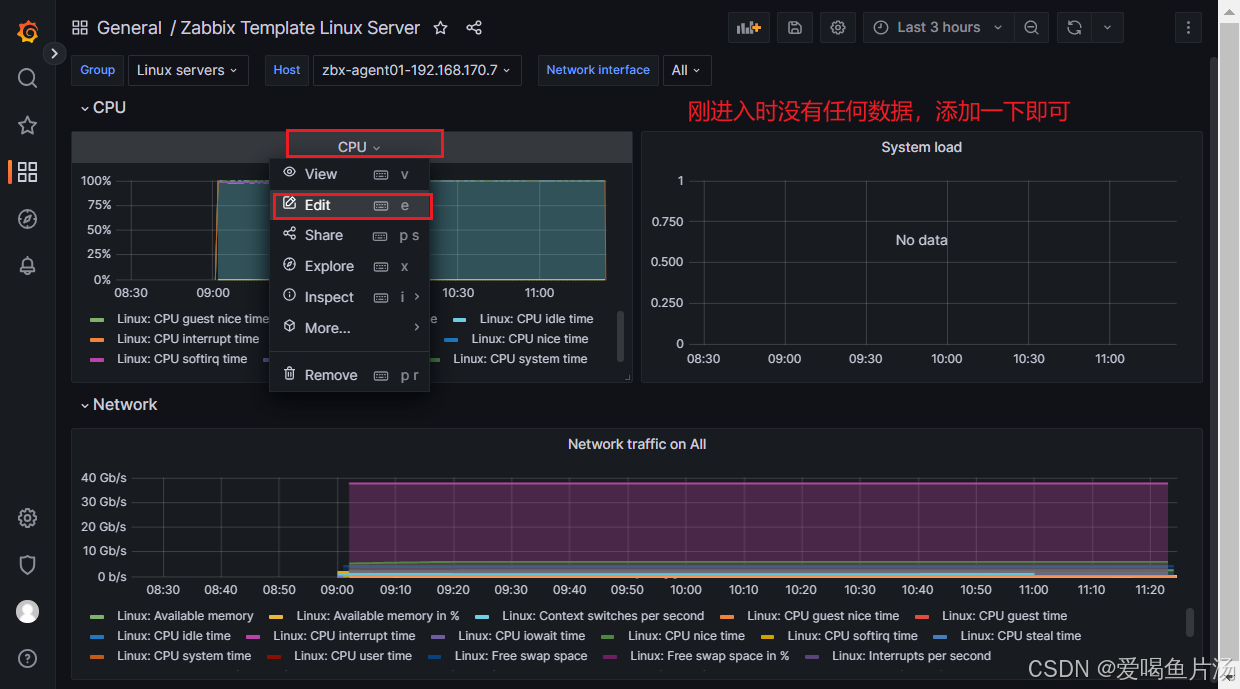1240x689 pixels.
Task: Open the Network interface All dropdown
Action: pyautogui.click(x=686, y=70)
